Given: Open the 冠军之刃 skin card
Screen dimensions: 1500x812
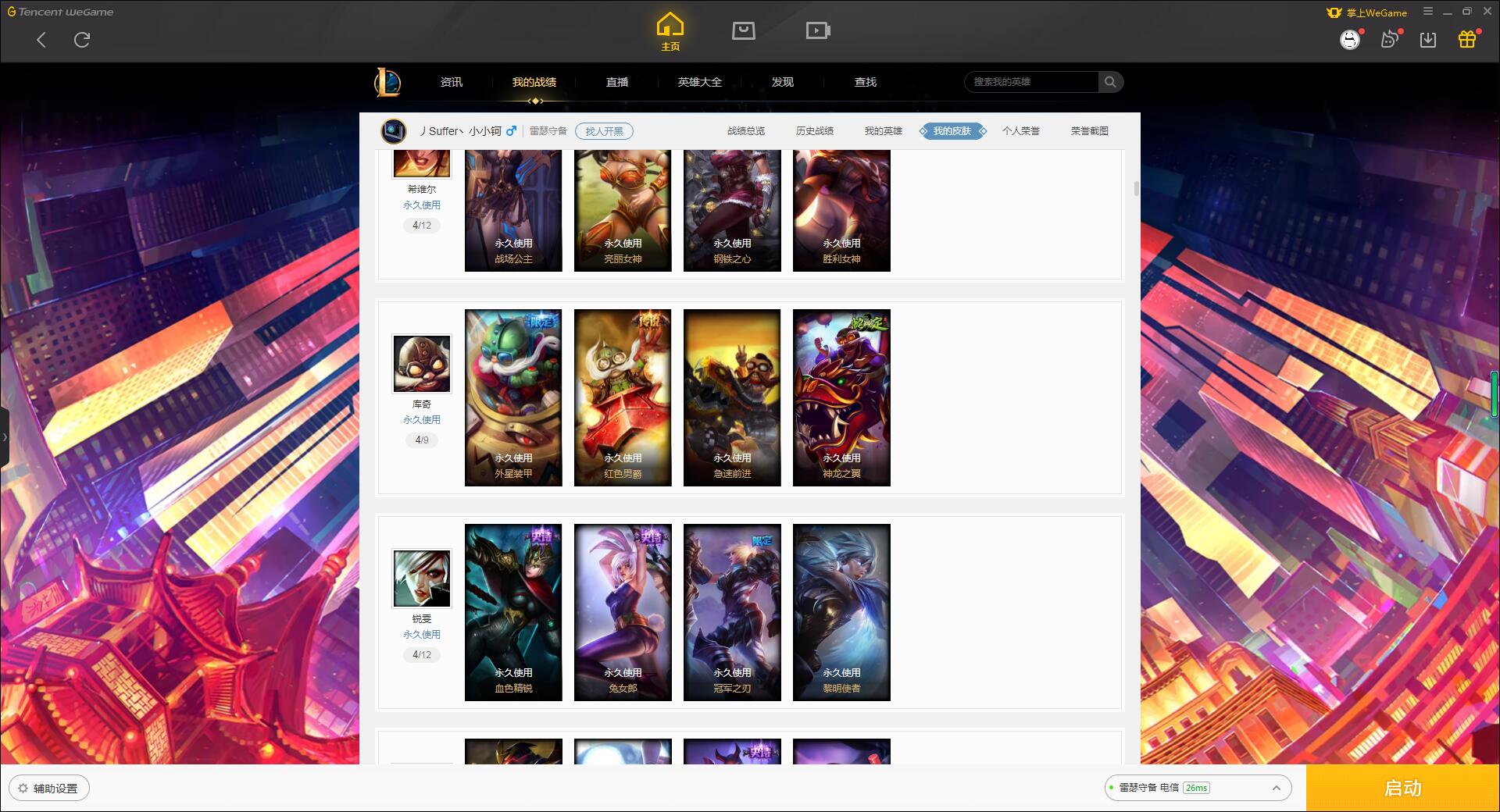Looking at the screenshot, I should (x=732, y=612).
